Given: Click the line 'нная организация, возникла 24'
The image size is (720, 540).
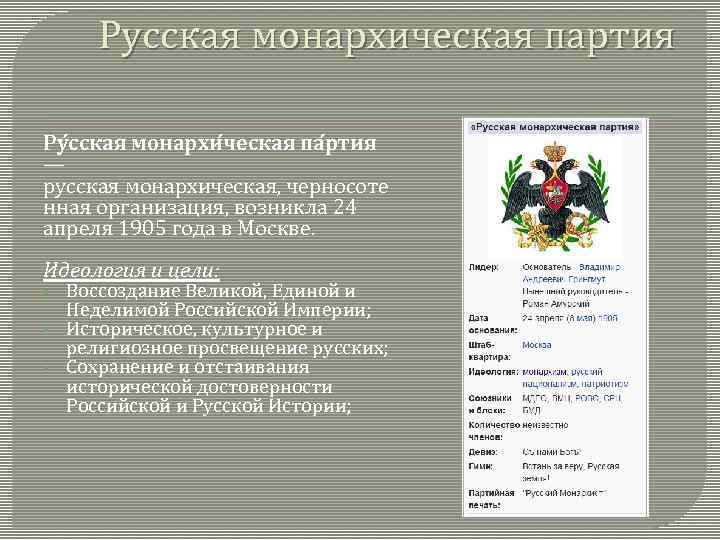Looking at the screenshot, I should click(200, 208).
